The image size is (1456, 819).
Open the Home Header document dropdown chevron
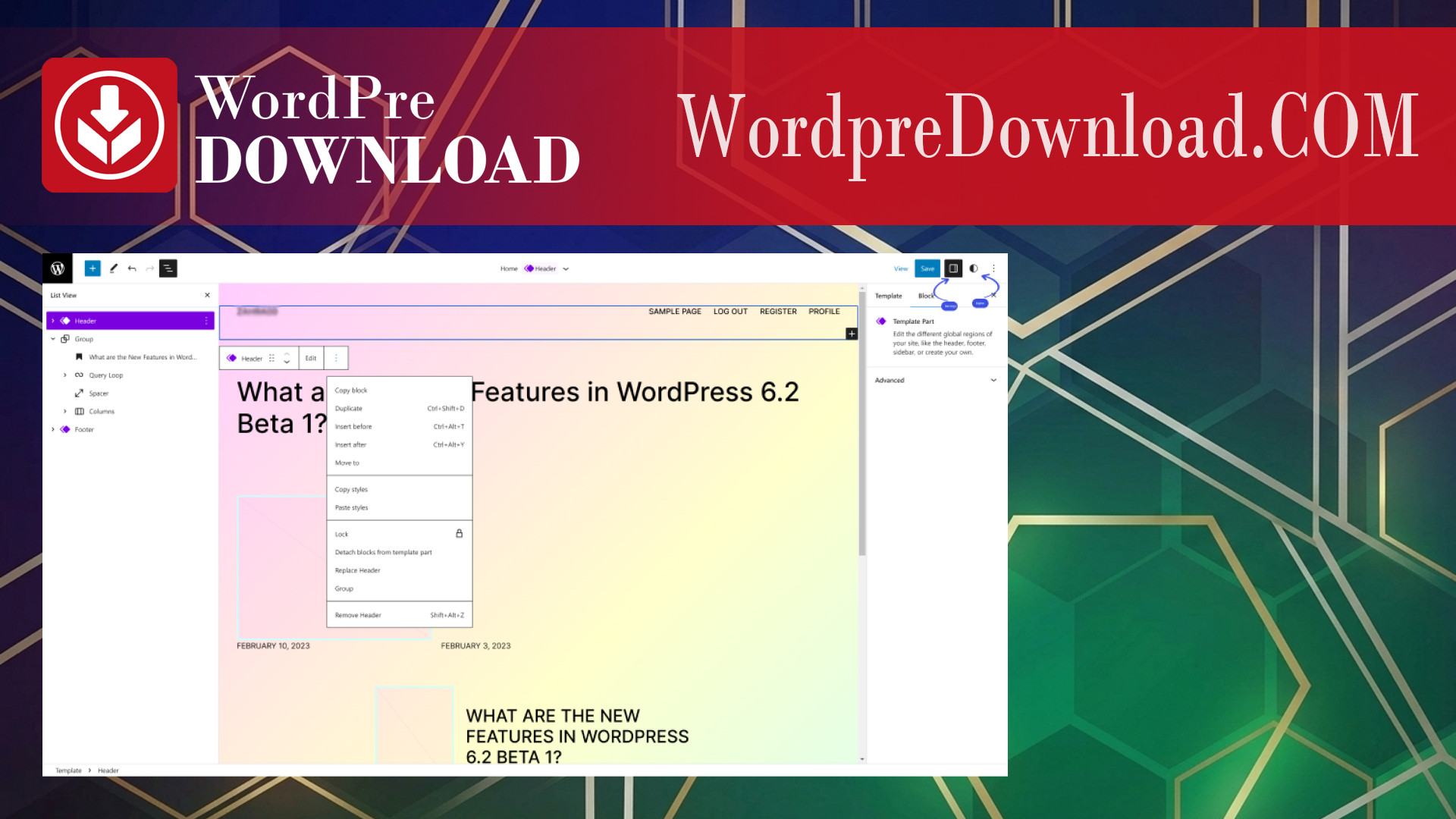566,269
